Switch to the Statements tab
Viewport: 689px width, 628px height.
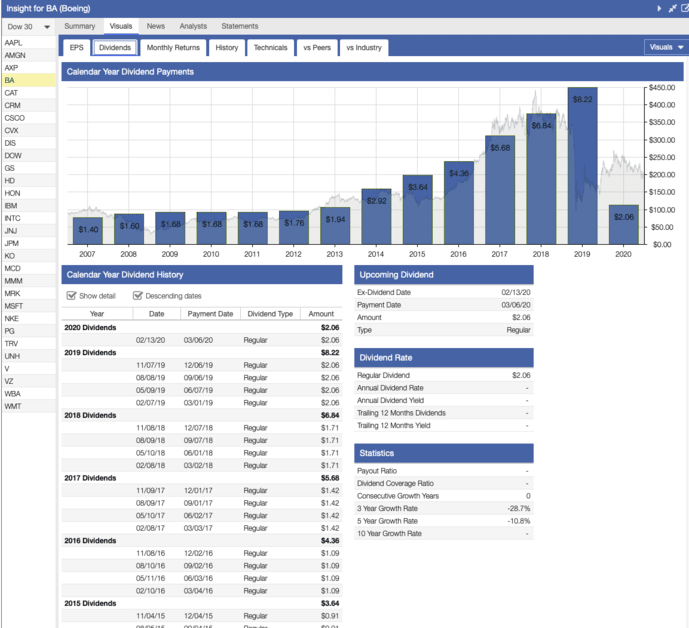pos(239,26)
